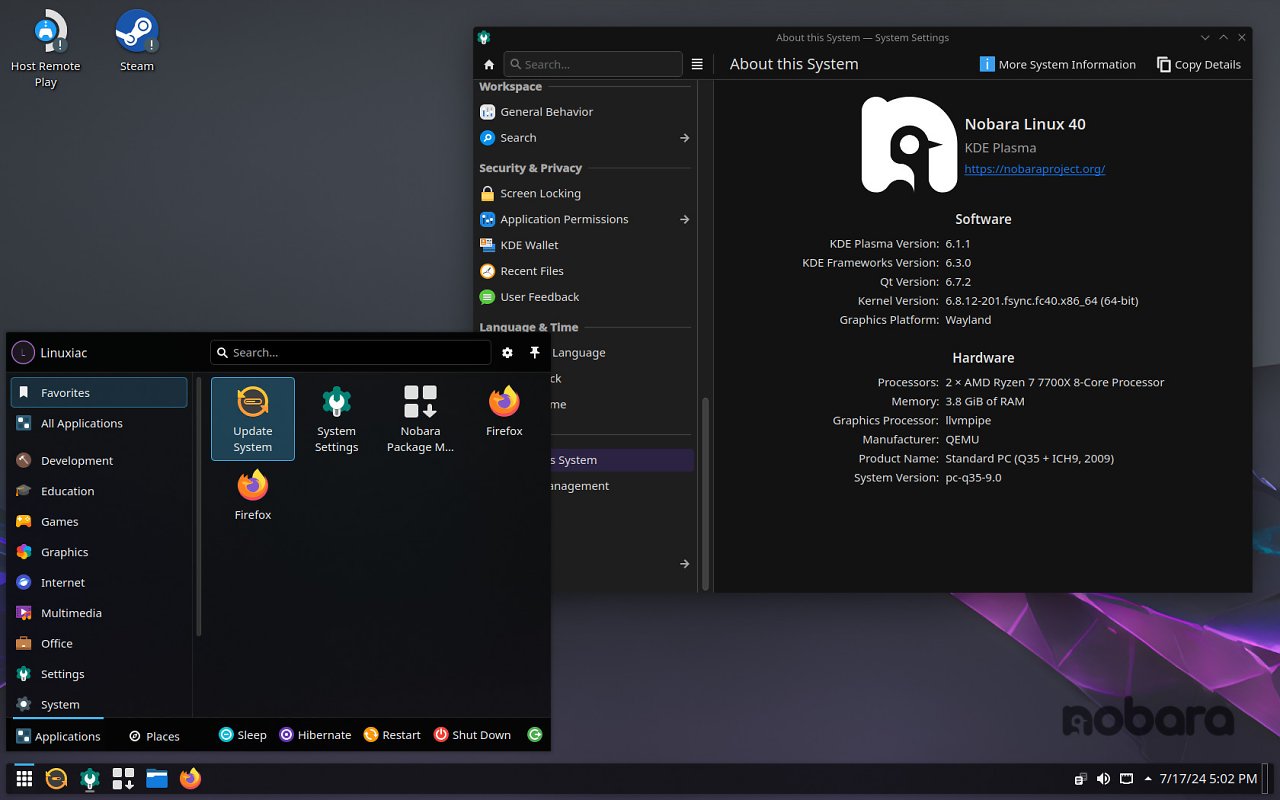This screenshot has width=1280, height=800.
Task: Click the System Settings sidebar scrollbar
Action: point(706,493)
